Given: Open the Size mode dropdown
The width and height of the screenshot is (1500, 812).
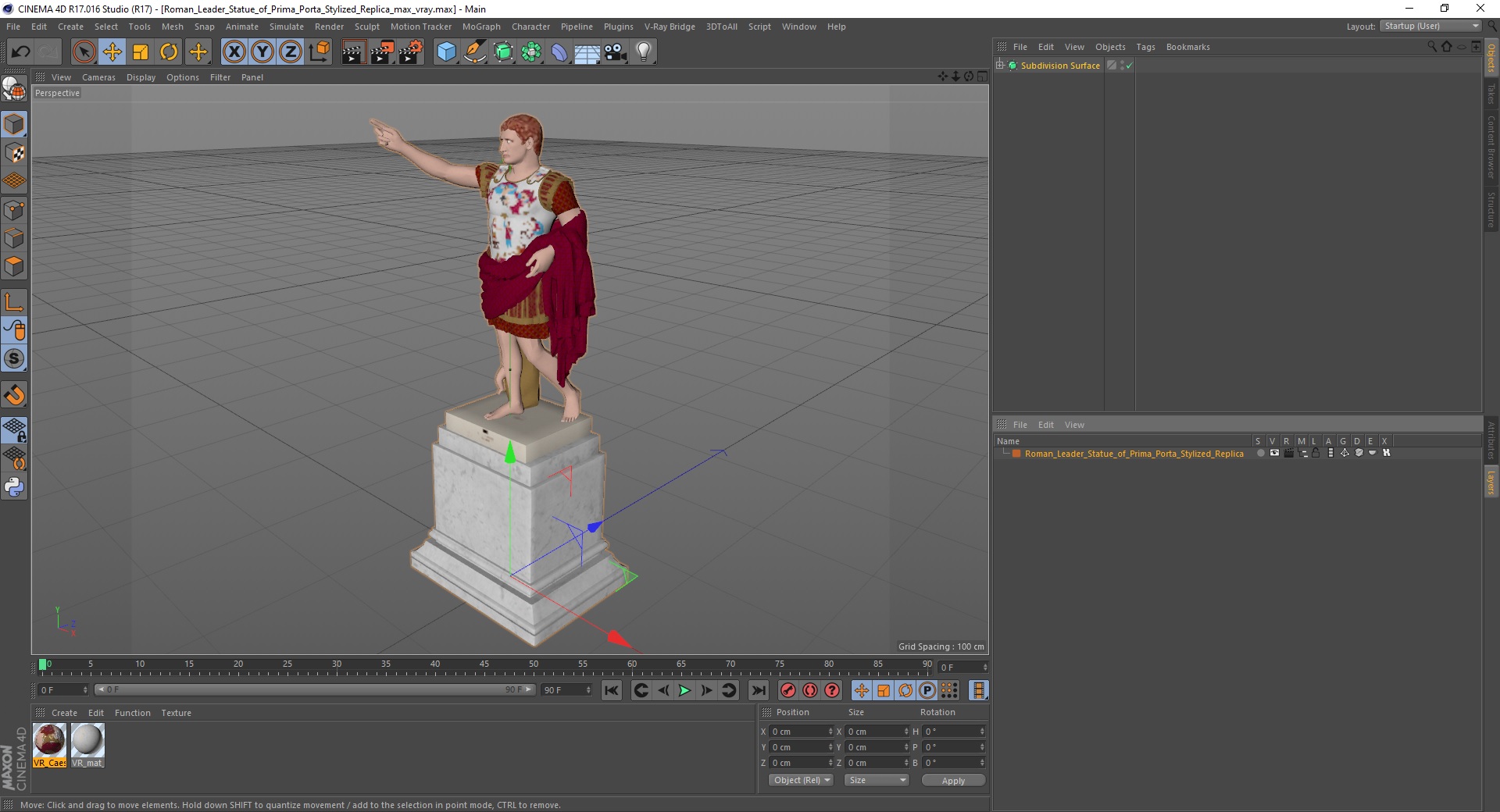Looking at the screenshot, I should click(x=877, y=780).
